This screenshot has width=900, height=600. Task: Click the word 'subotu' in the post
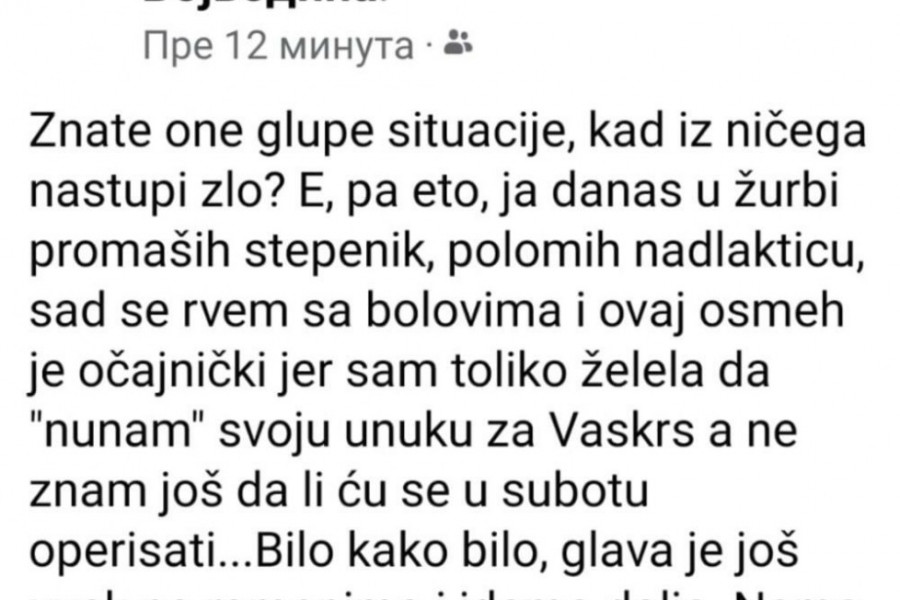pos(575,487)
